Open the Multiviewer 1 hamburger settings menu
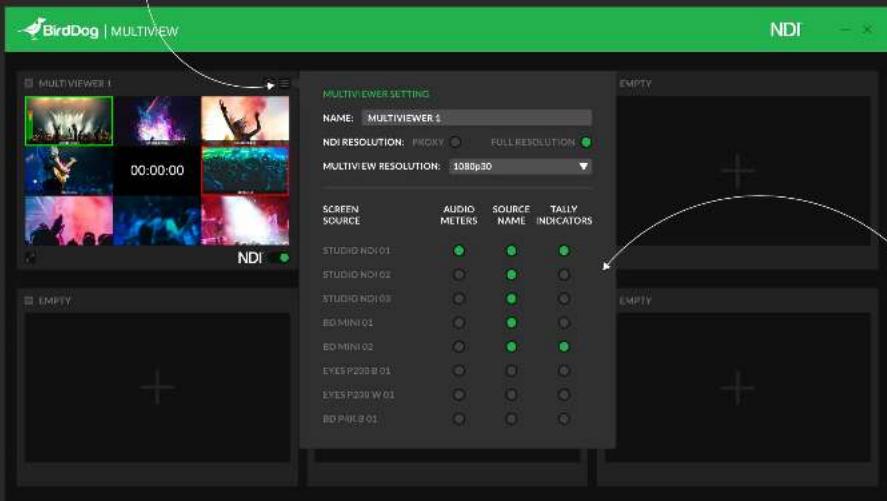Viewport: 887px width, 501px height. pos(284,84)
